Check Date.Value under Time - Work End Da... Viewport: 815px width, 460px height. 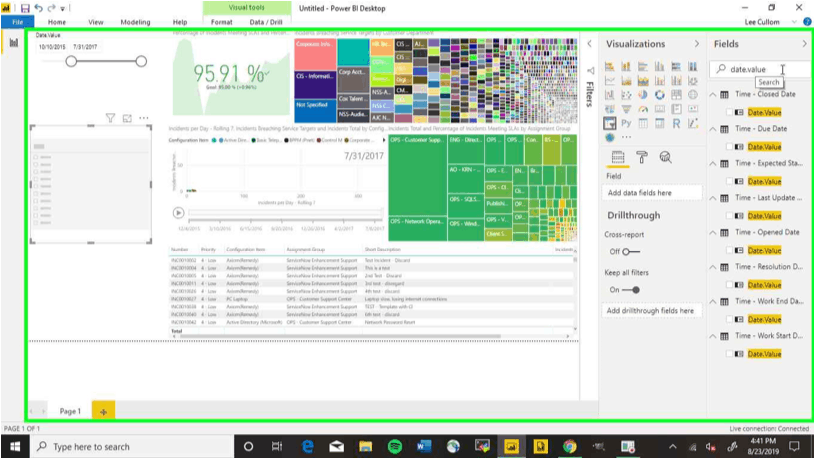point(730,320)
